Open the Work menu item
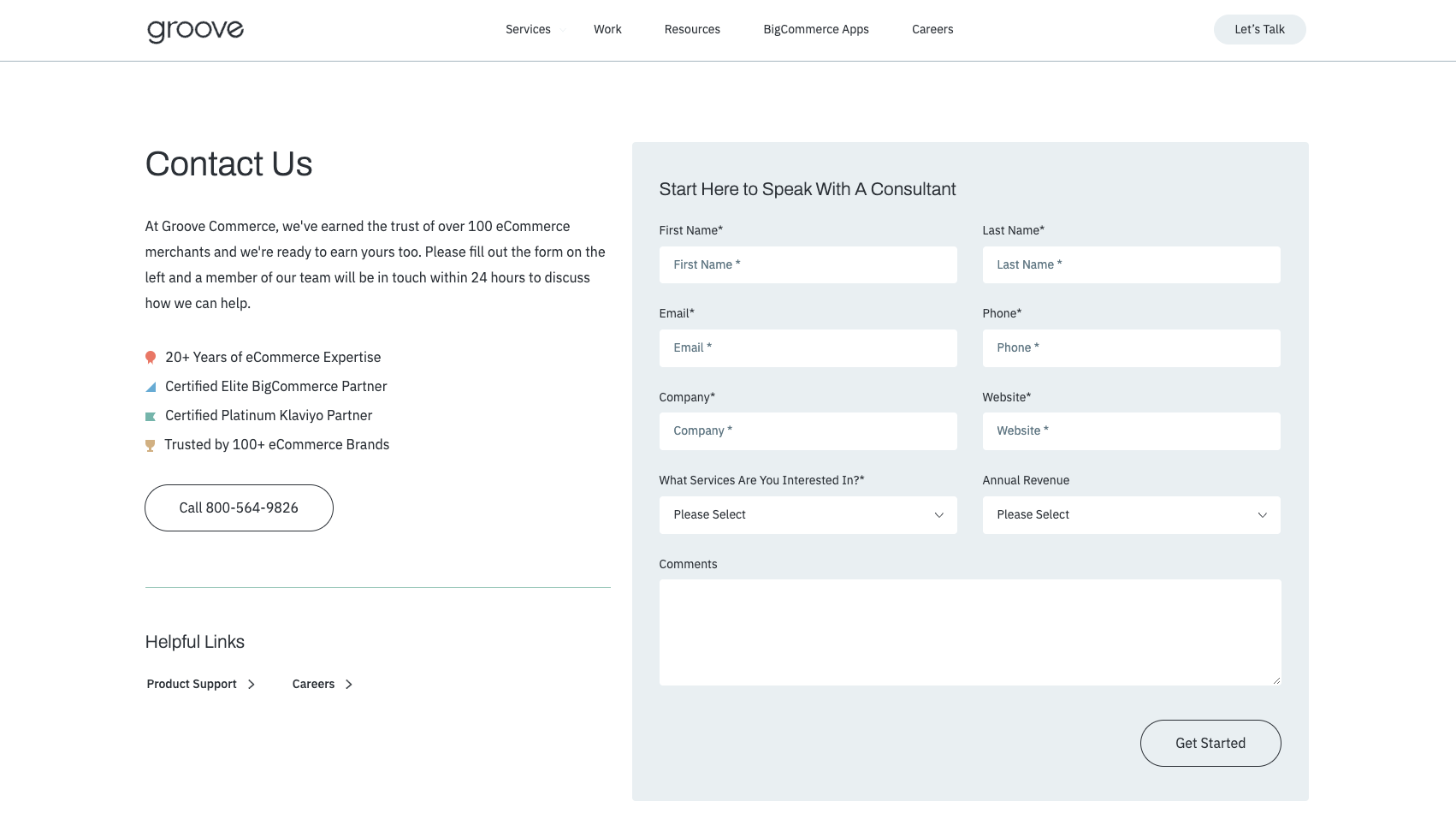Viewport: 1456px width, 819px height. coord(607,29)
